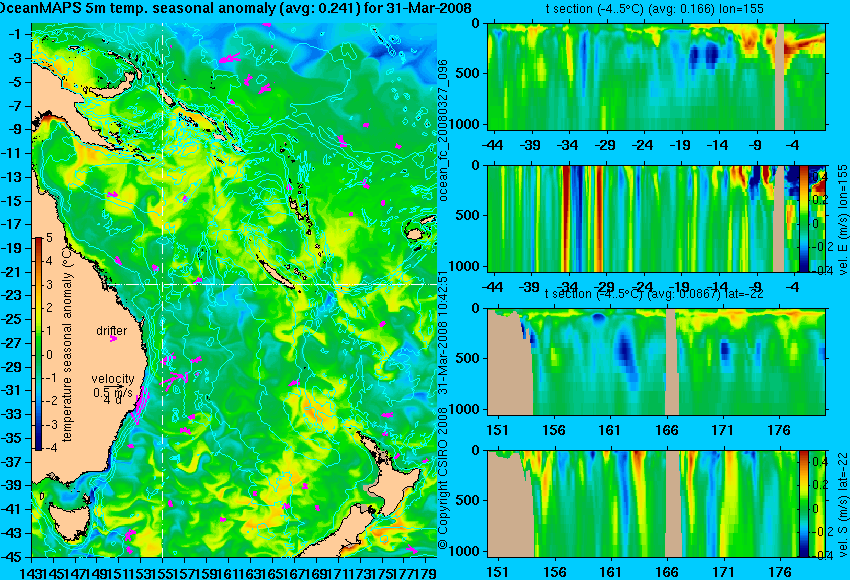Click the magenta drifter marker under the drifter label
The height and width of the screenshot is (580, 850).
tap(113, 339)
